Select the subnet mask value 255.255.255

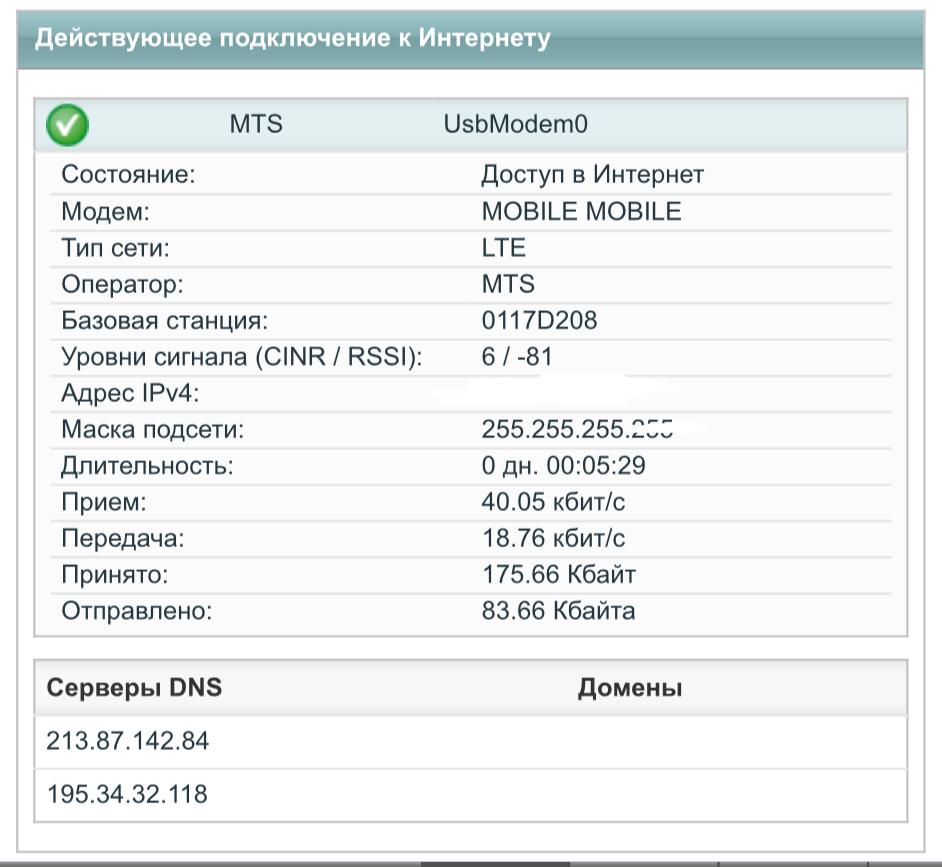pyautogui.click(x=576, y=430)
